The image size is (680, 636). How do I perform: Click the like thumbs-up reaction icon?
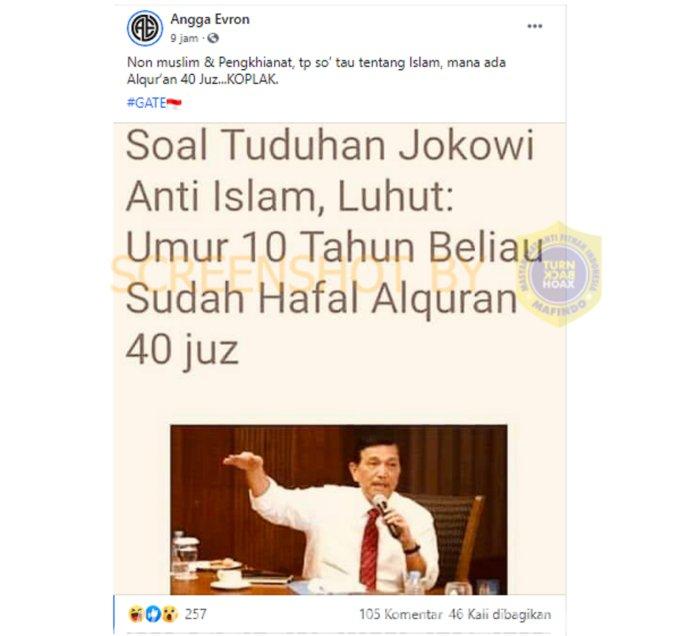153,614
